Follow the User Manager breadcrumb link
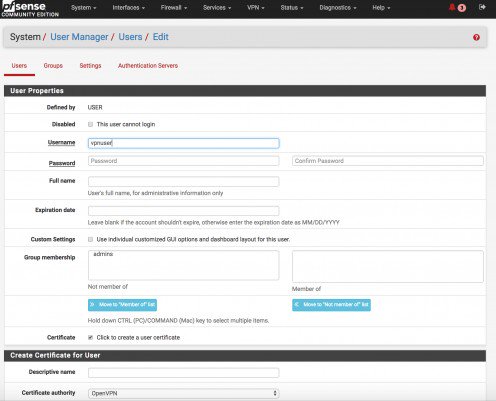Viewport: 496px width, 401px height. [79, 37]
